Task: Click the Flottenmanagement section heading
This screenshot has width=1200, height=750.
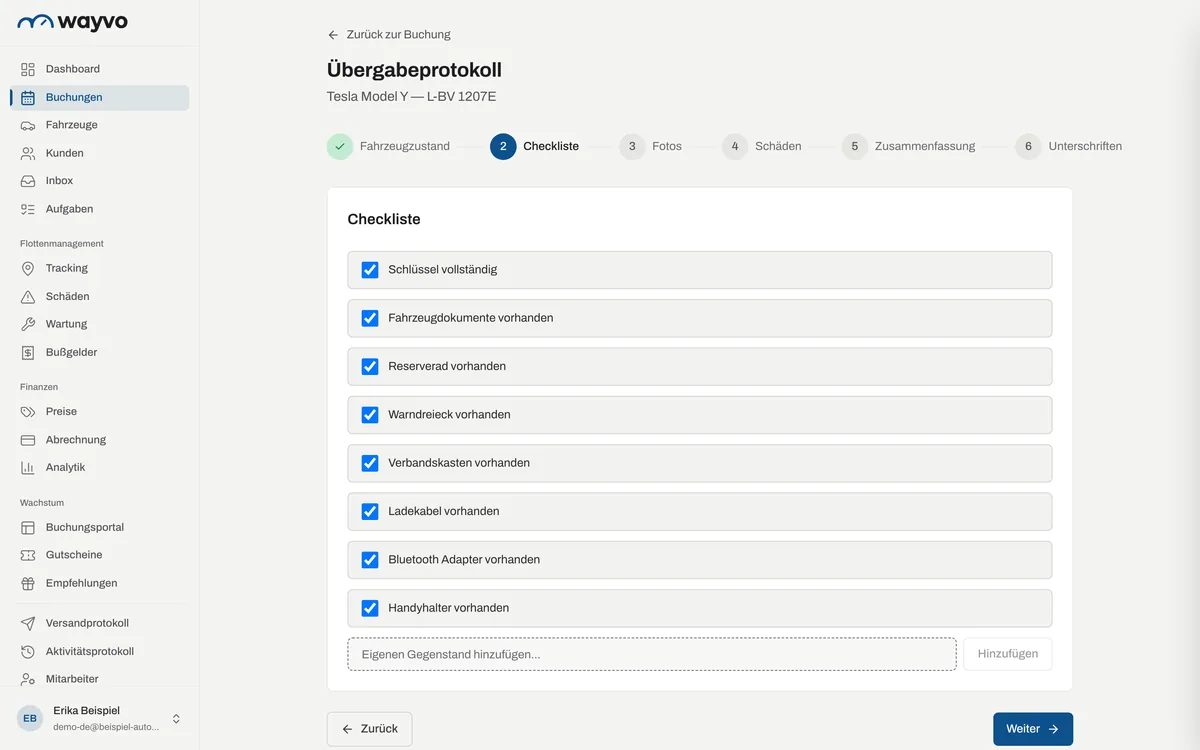Action: (x=62, y=244)
